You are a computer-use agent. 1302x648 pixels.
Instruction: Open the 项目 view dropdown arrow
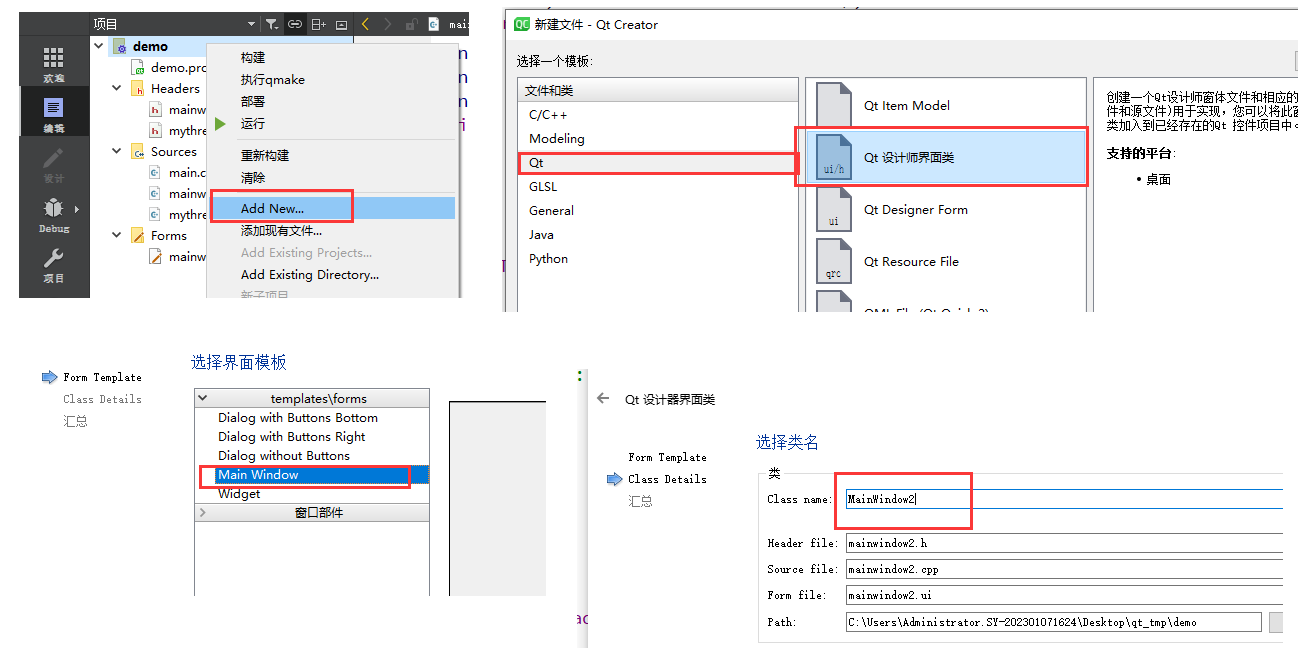pos(252,24)
